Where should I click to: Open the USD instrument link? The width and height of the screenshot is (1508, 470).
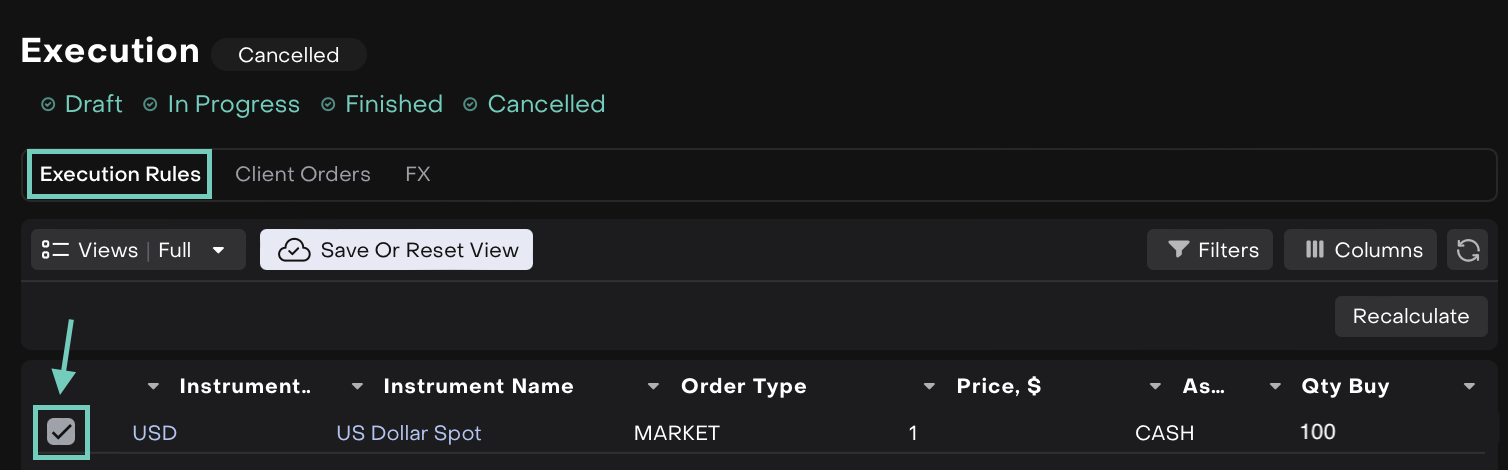click(154, 433)
